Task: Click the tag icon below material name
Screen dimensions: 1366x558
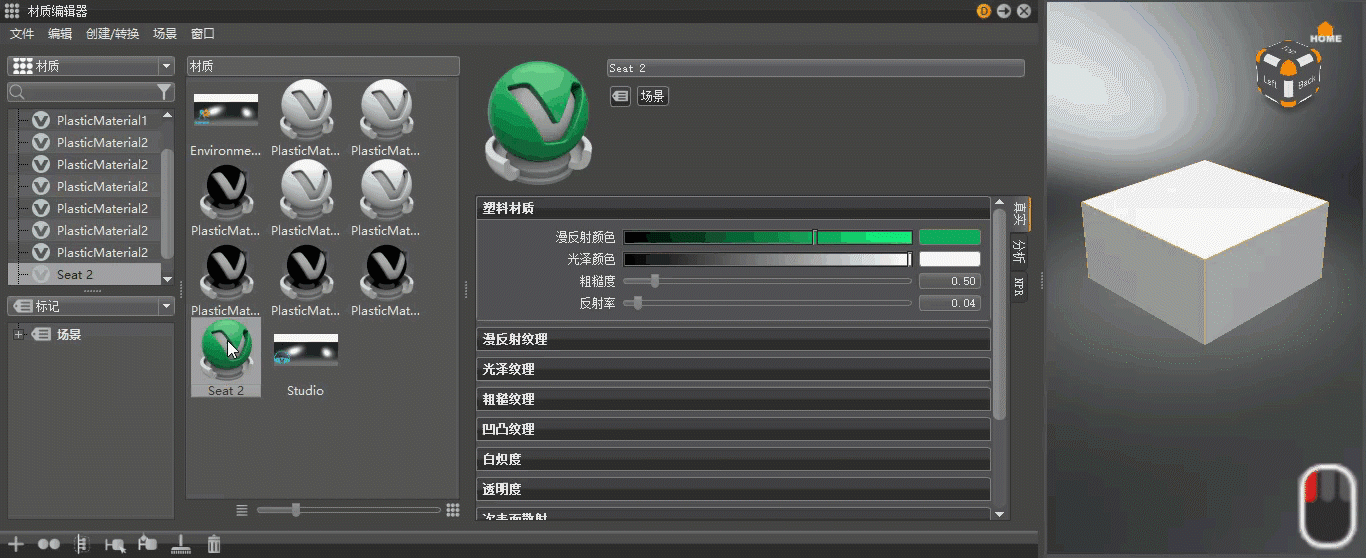Action: 620,96
